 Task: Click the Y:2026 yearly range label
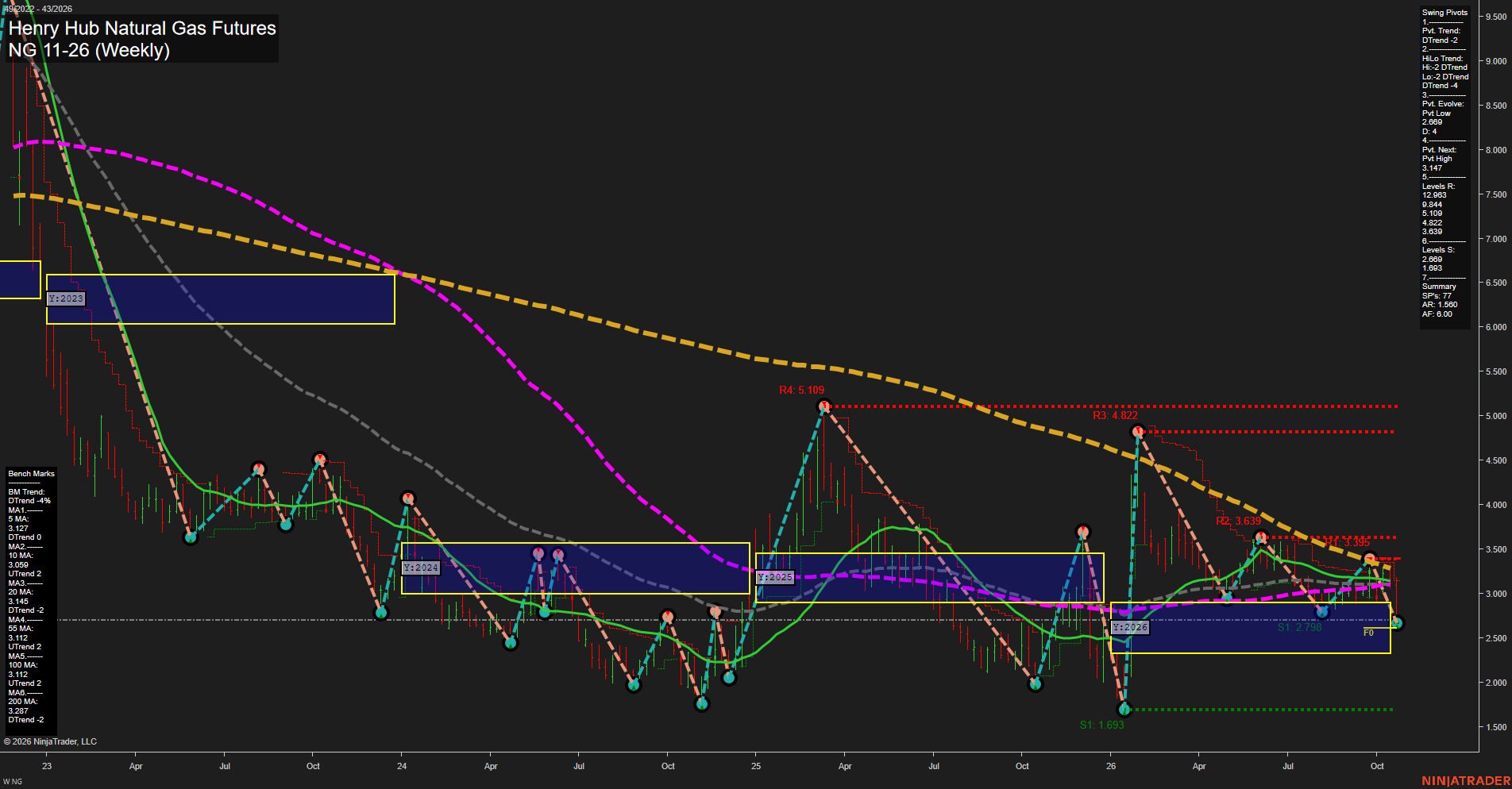(x=1130, y=627)
